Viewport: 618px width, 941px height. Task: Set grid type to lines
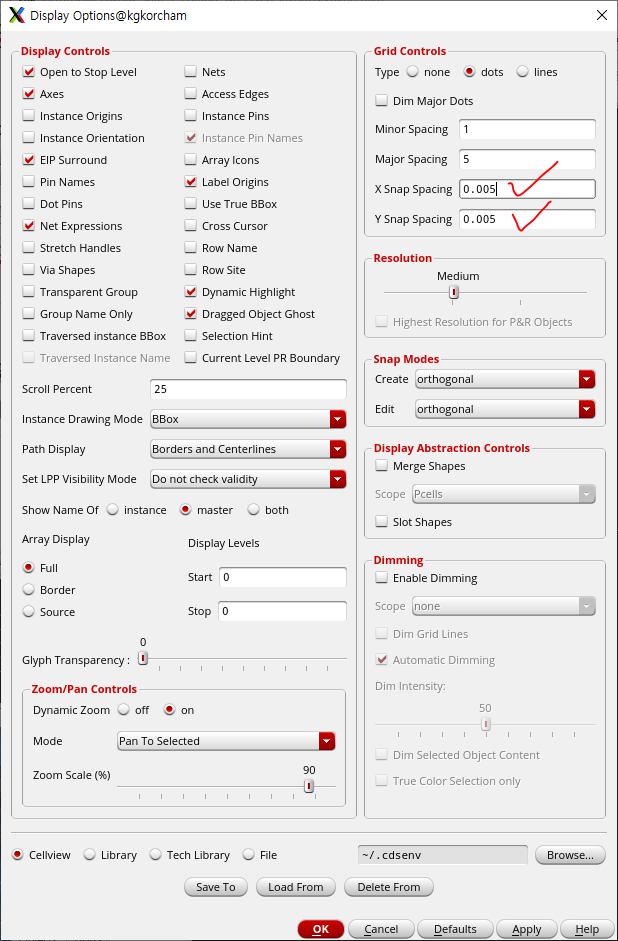[522, 72]
